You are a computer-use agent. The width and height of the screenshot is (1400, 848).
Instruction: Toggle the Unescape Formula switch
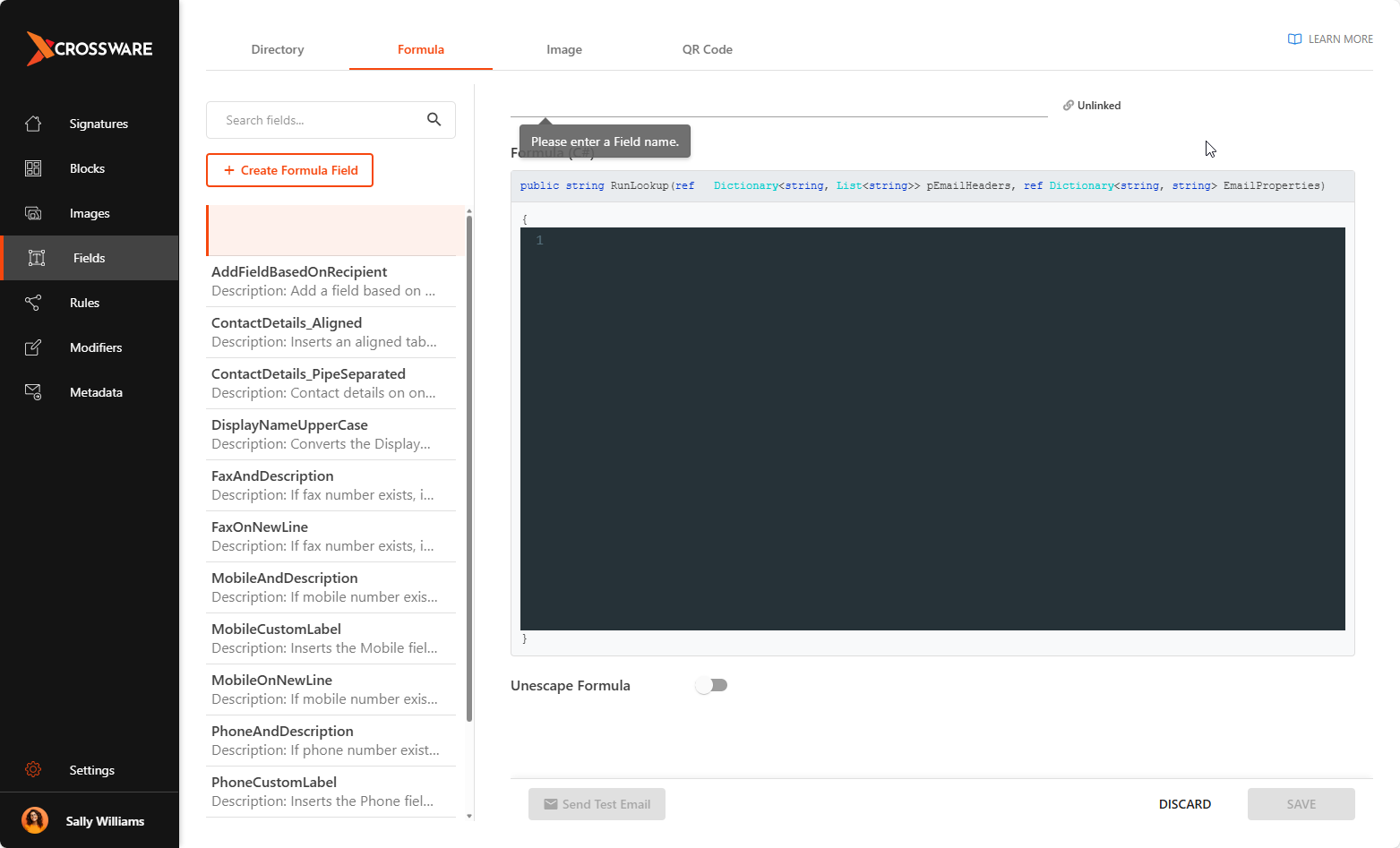tap(712, 686)
